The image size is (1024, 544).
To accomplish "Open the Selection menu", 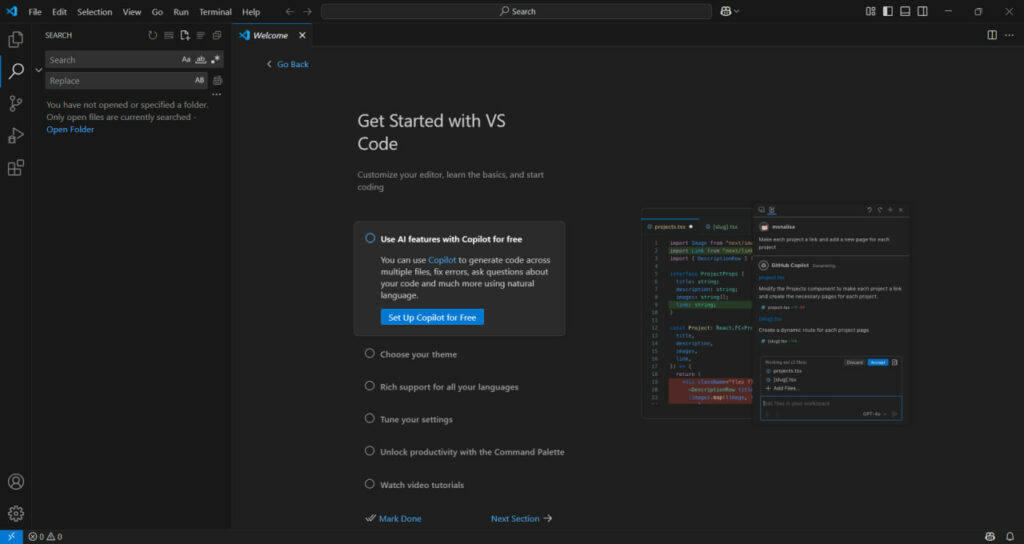I will point(95,12).
